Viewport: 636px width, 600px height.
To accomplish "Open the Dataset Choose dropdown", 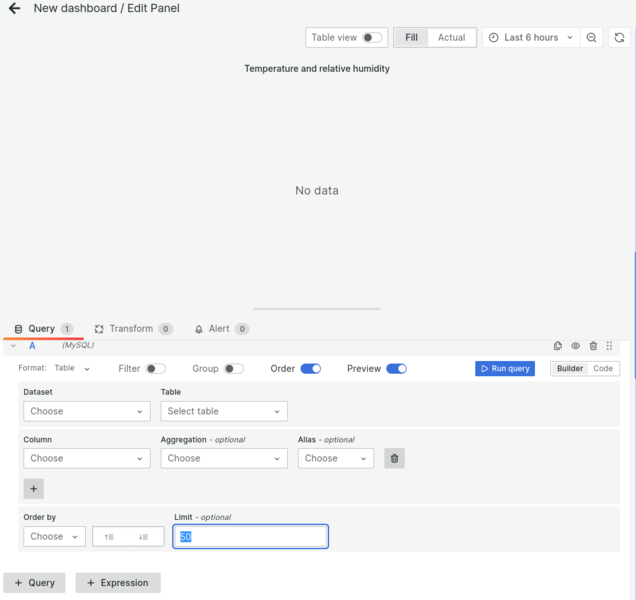I will point(87,411).
